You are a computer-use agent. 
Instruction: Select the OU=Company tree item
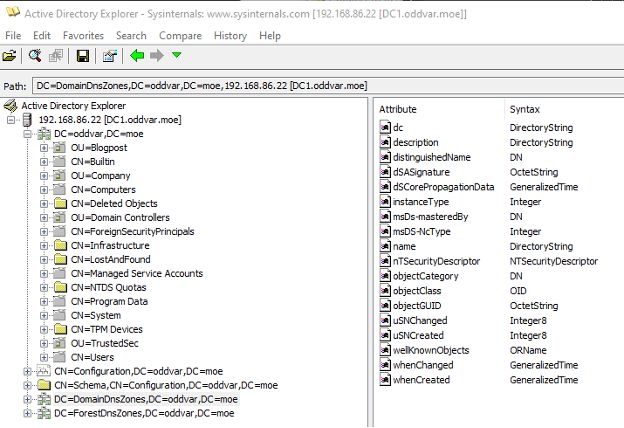point(100,176)
